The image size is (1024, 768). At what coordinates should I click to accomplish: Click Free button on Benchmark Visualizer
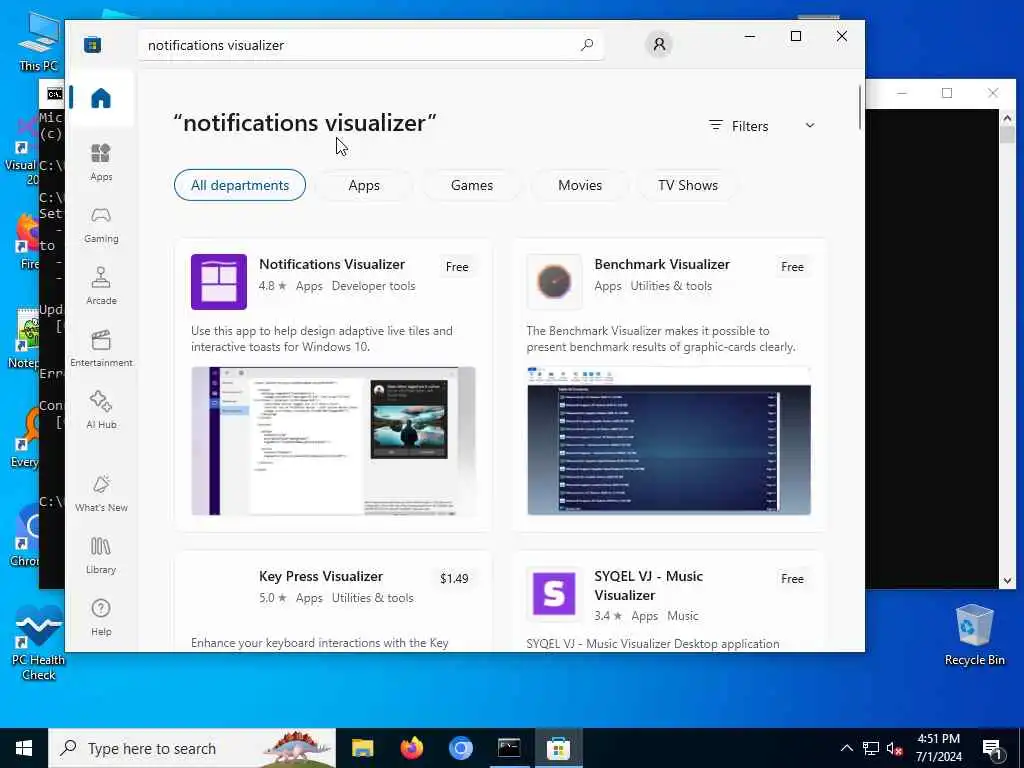click(792, 266)
